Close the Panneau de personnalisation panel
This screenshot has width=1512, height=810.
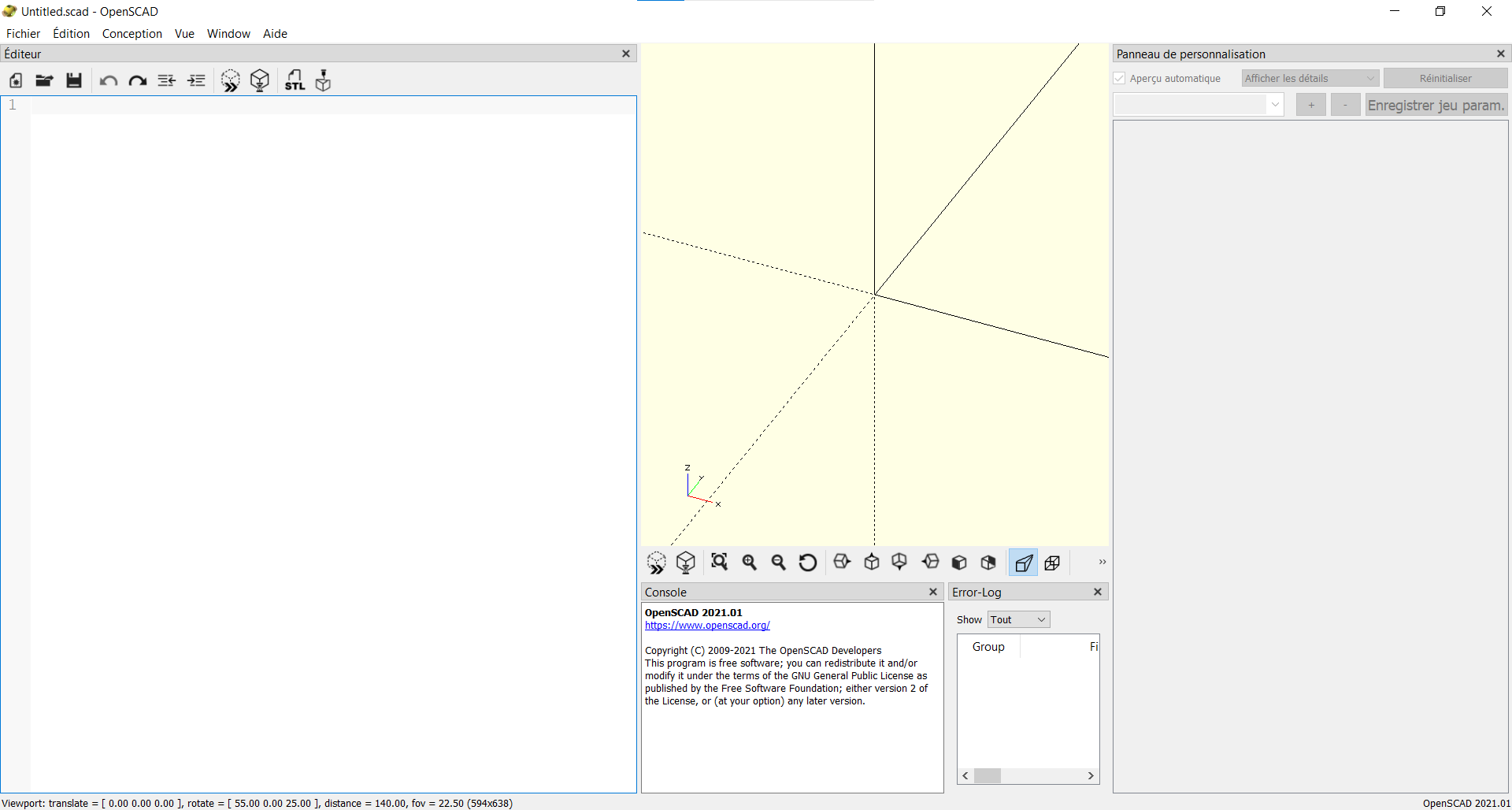(x=1501, y=54)
